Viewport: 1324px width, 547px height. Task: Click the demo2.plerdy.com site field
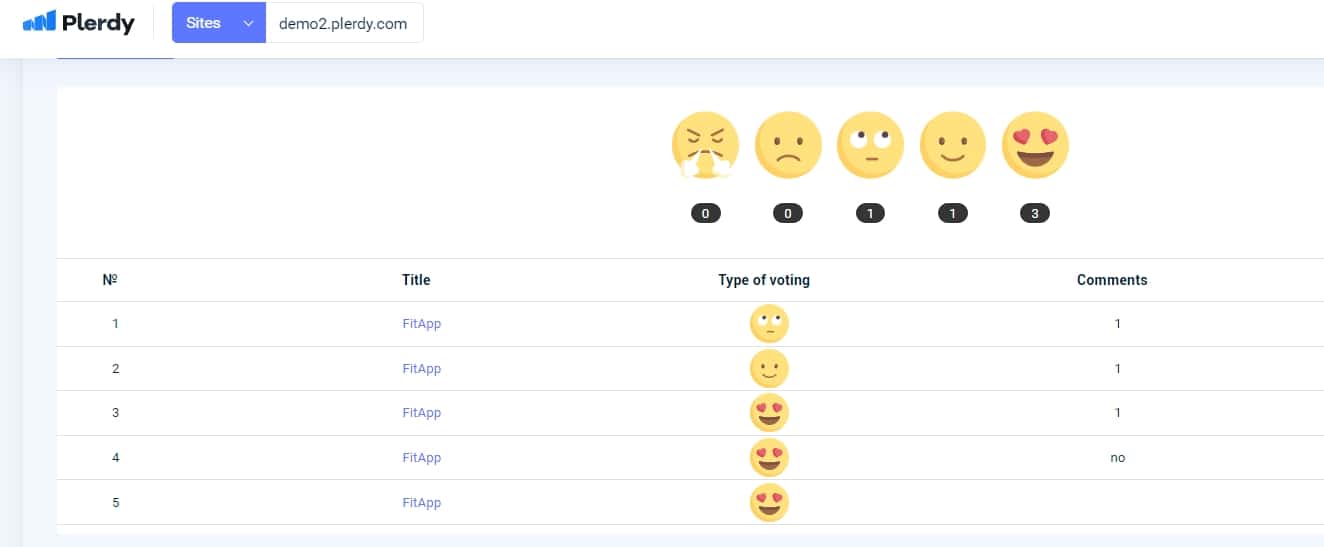pyautogui.click(x=344, y=23)
